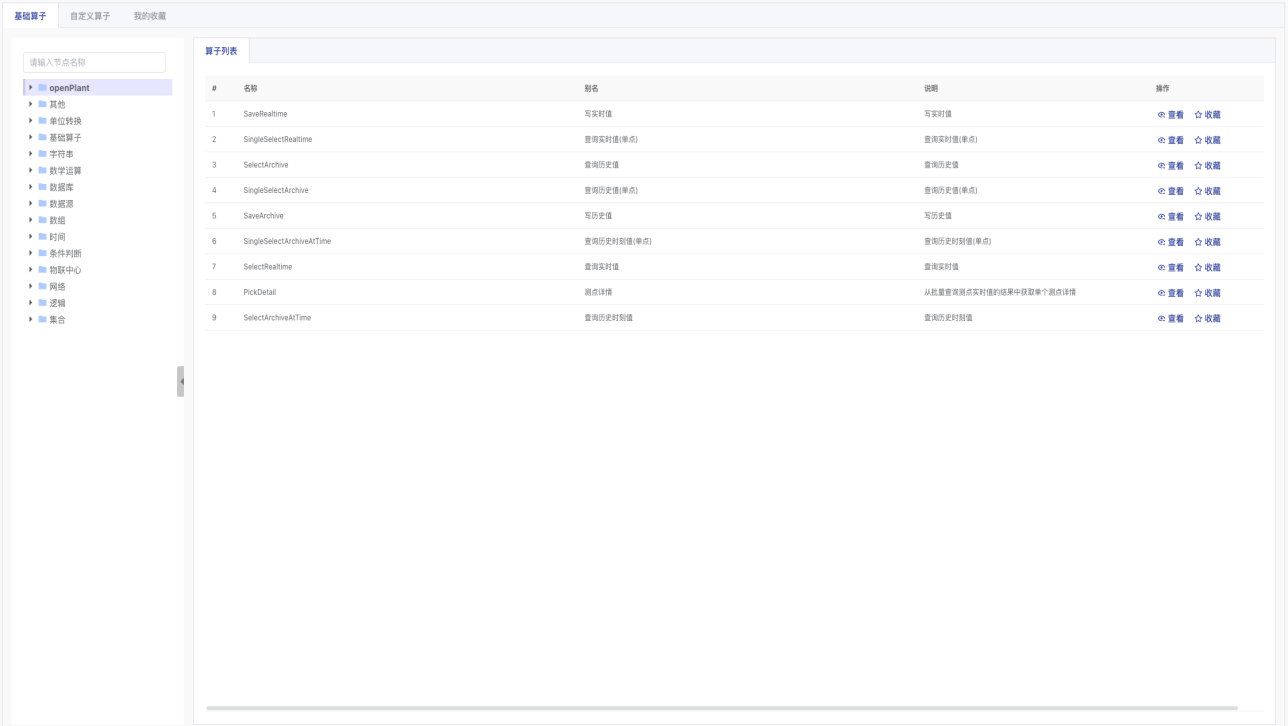Click the folder icon next to 数据库
The height and width of the screenshot is (726, 1288).
[42, 187]
